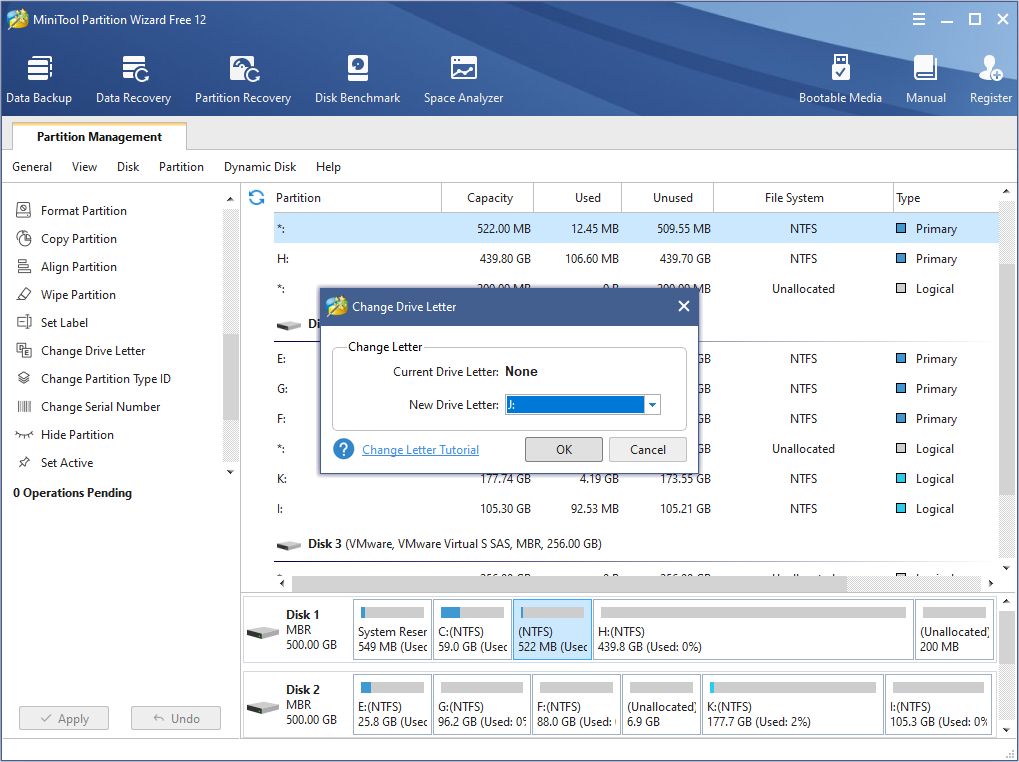This screenshot has height=762, width=1019.
Task: Open the Change Letter Tutorial link
Action: click(420, 450)
